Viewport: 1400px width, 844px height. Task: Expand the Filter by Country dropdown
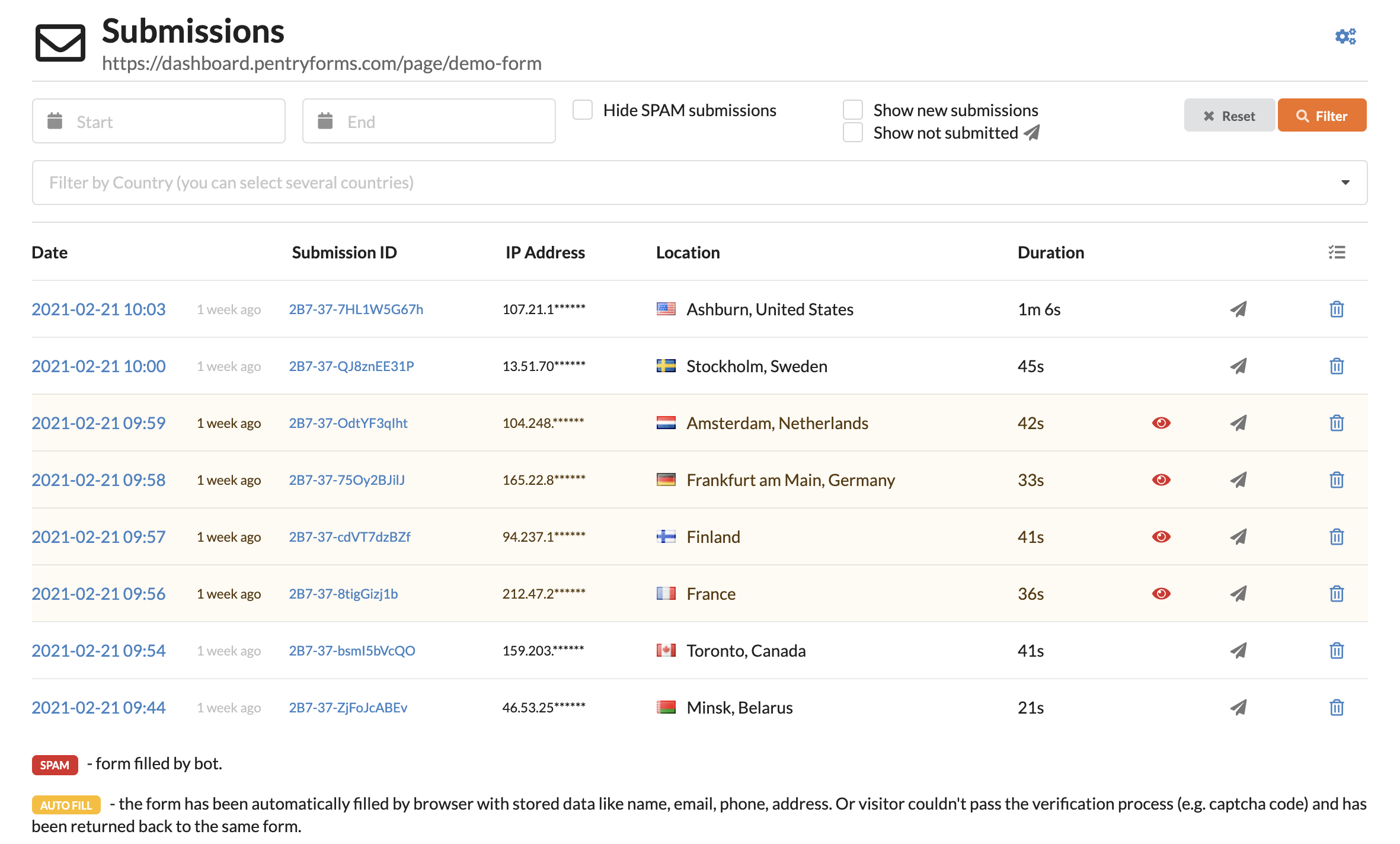(699, 183)
